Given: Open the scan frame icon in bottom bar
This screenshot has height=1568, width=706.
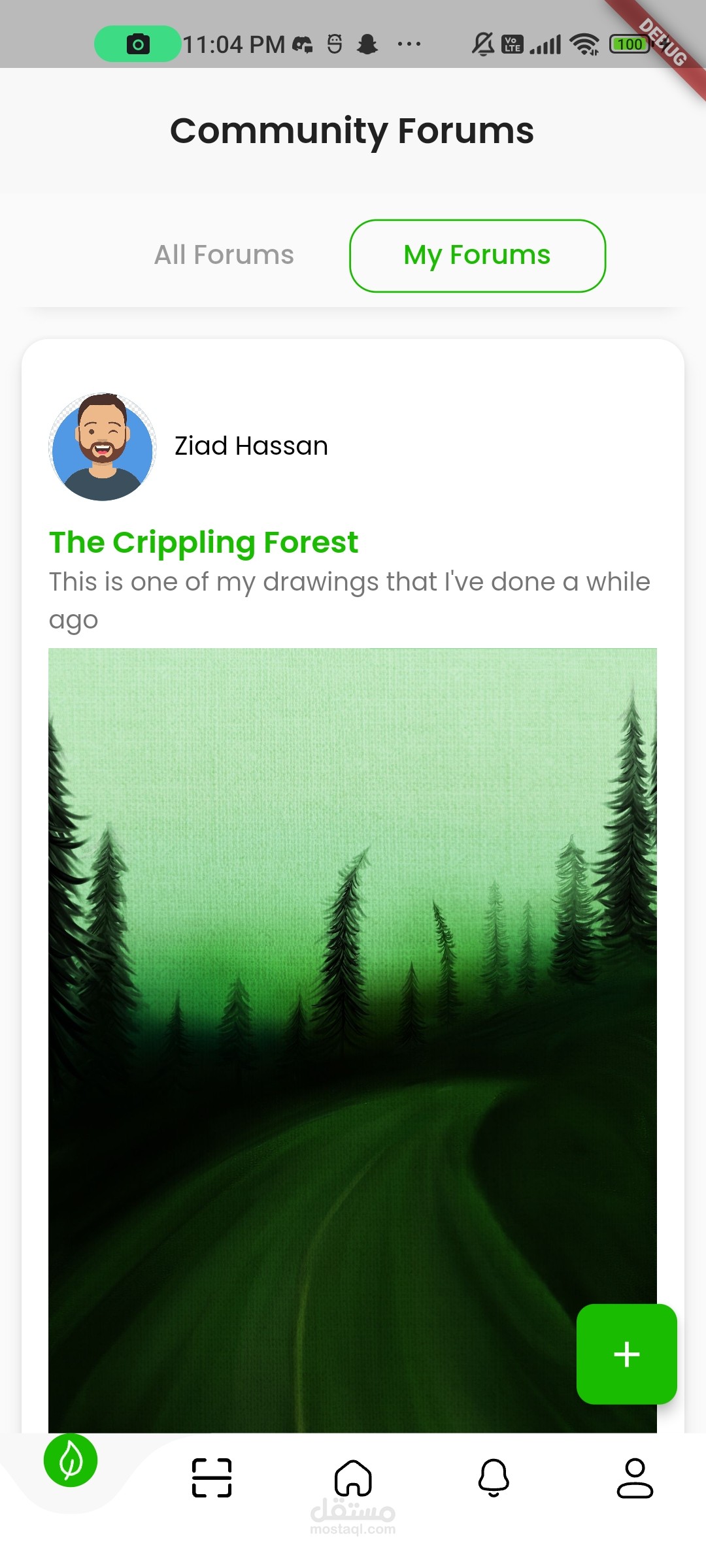Looking at the screenshot, I should click(212, 1477).
